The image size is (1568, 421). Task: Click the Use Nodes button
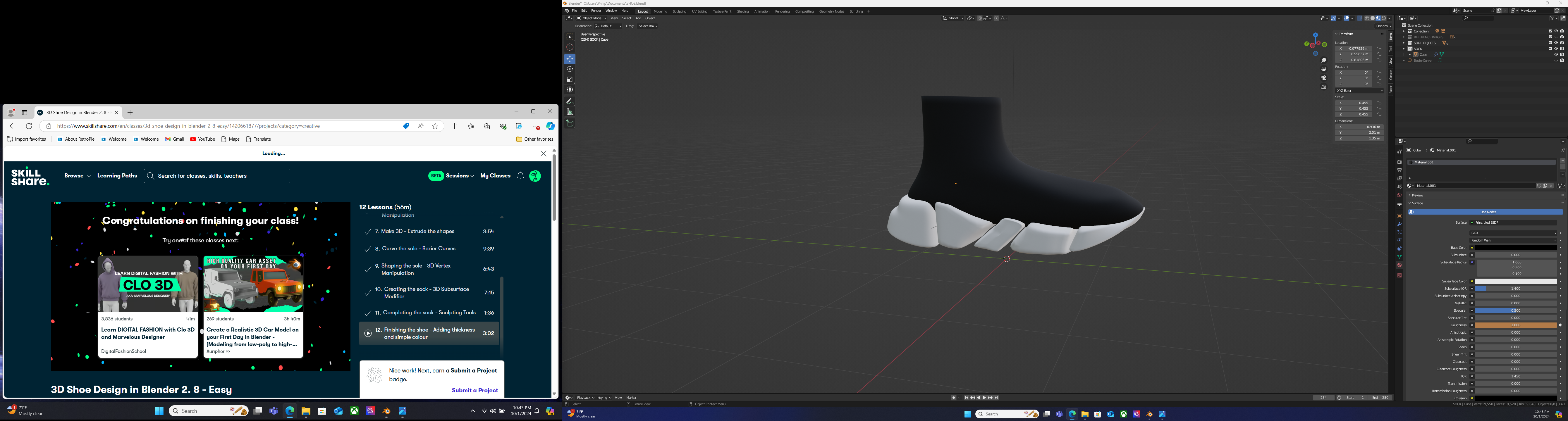tap(1486, 212)
